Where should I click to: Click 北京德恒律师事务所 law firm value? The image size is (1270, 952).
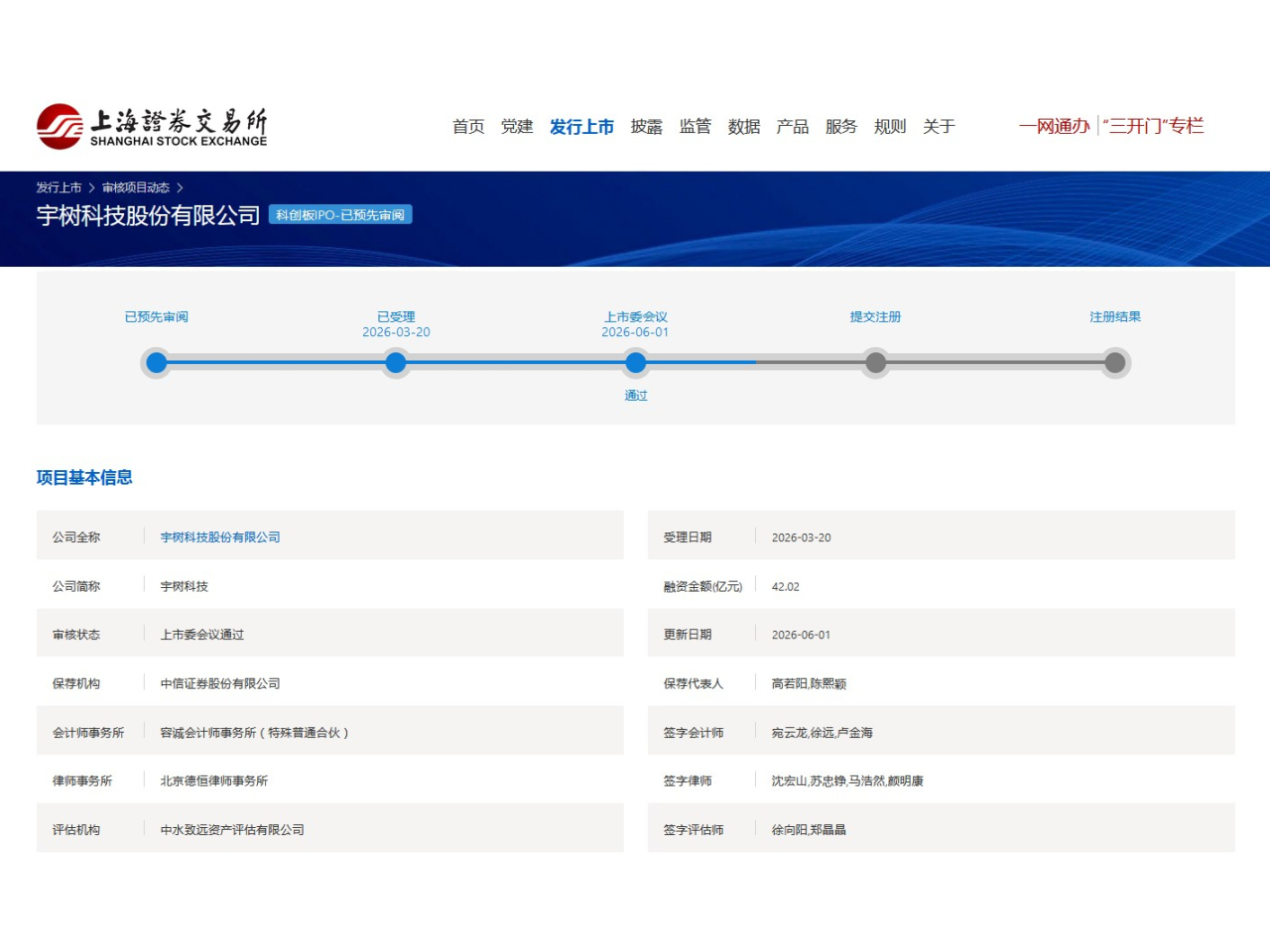point(214,781)
